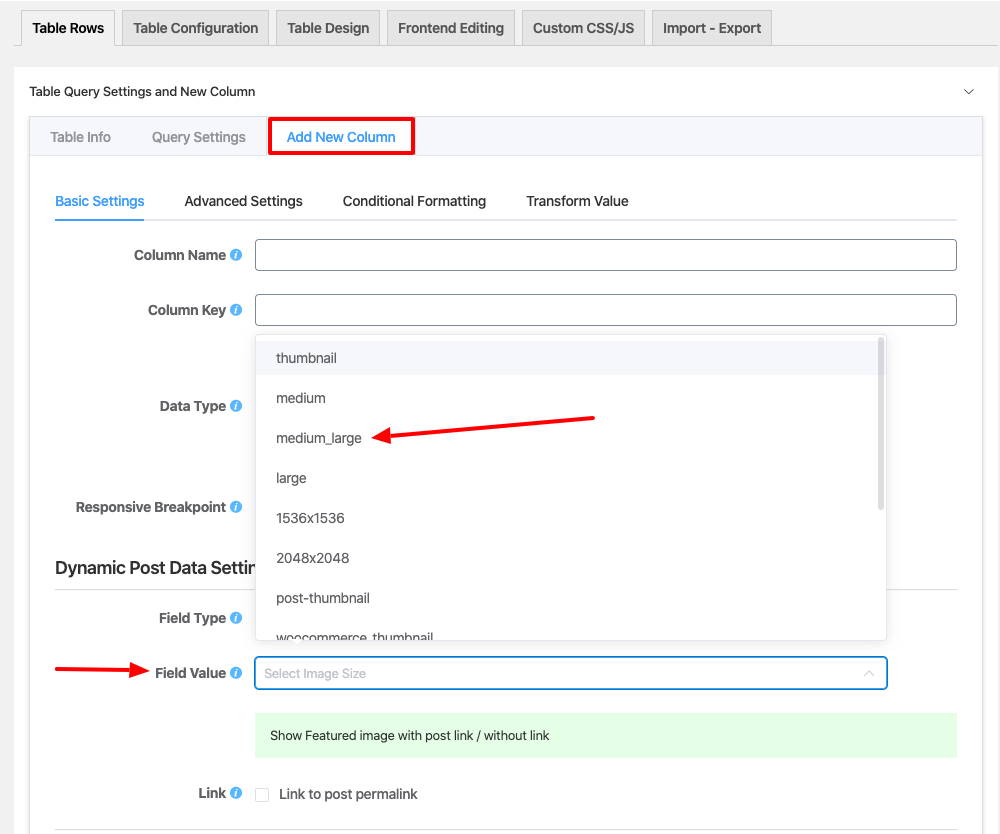
Task: Enable Link to post permalink checkbox
Action: [262, 795]
